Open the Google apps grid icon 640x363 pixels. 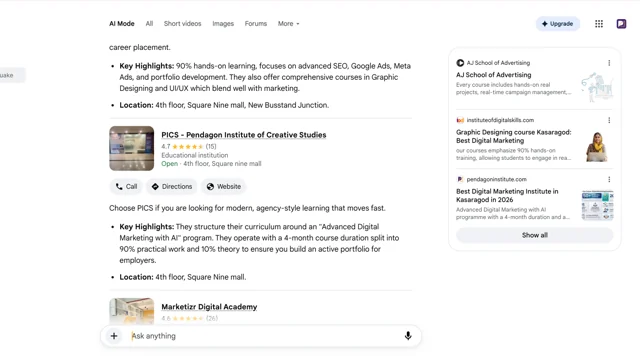599,24
